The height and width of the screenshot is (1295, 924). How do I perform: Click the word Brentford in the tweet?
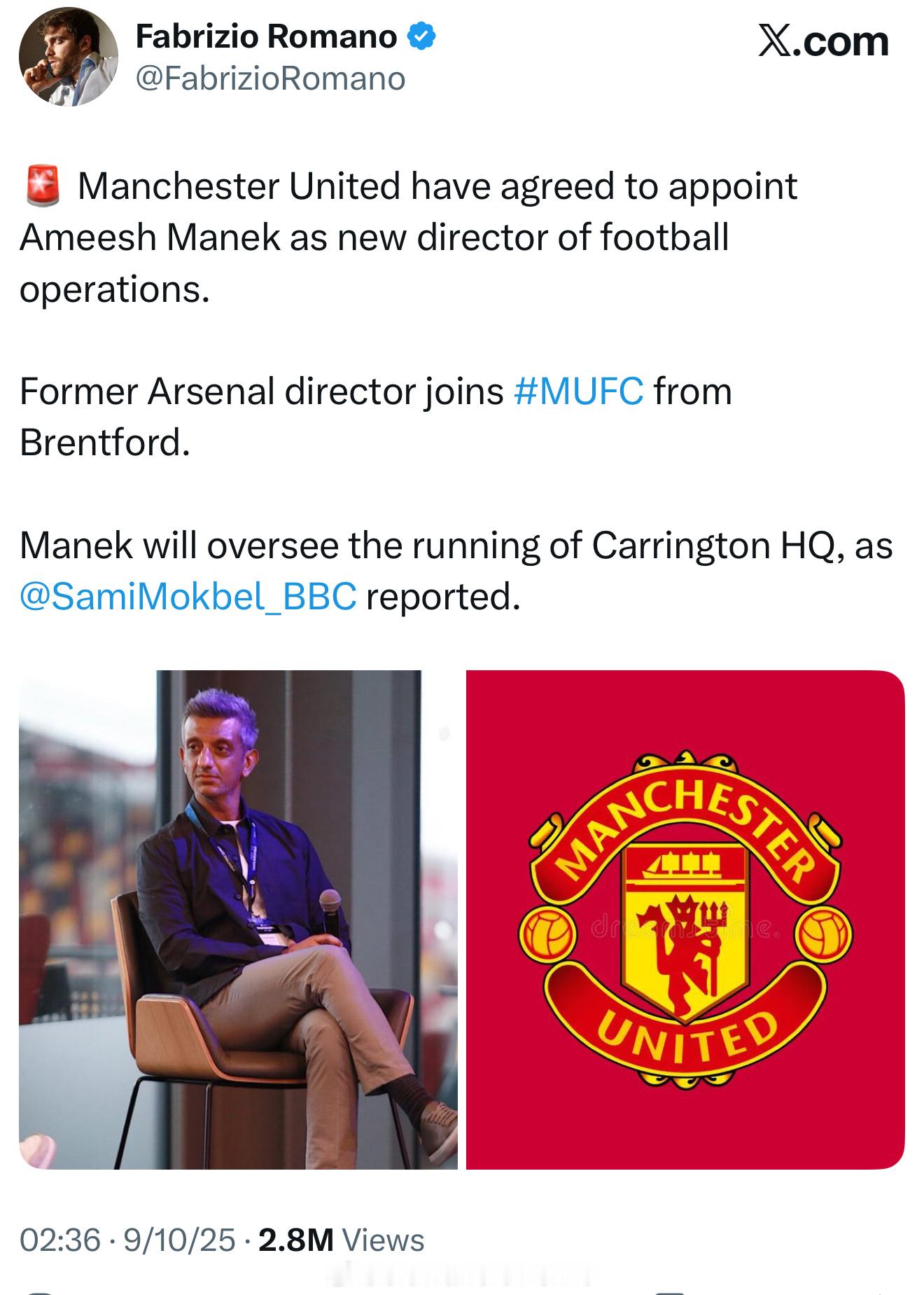pyautogui.click(x=104, y=443)
